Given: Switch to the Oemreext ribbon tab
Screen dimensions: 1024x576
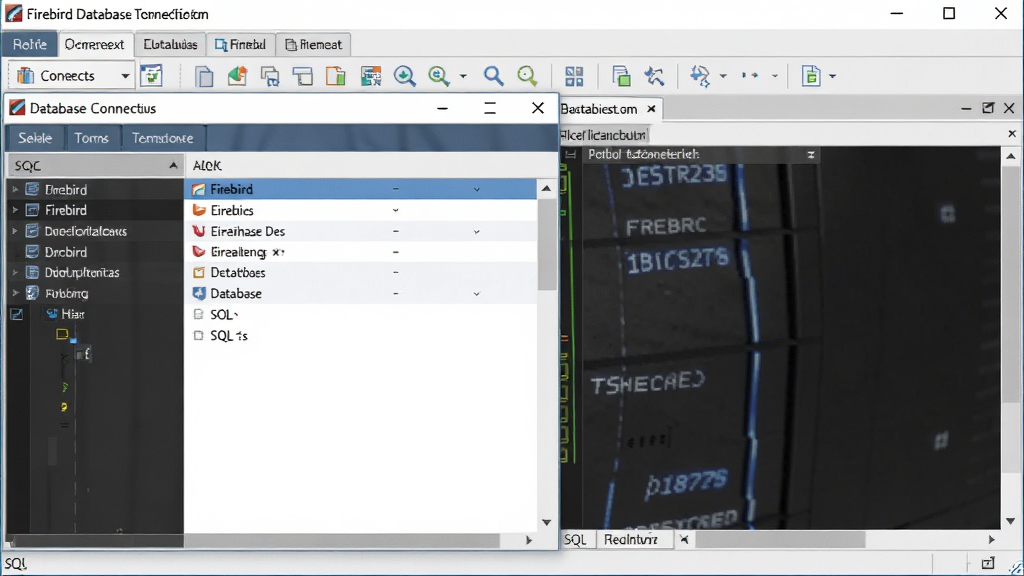Looking at the screenshot, I should 95,44.
